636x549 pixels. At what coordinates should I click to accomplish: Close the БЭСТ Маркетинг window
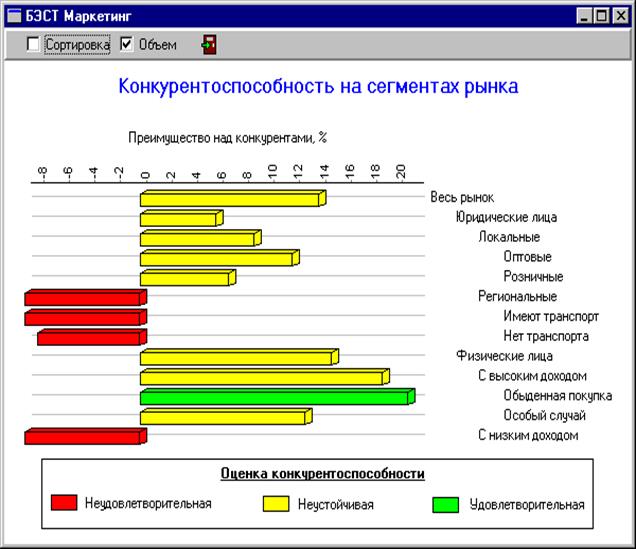click(x=621, y=16)
